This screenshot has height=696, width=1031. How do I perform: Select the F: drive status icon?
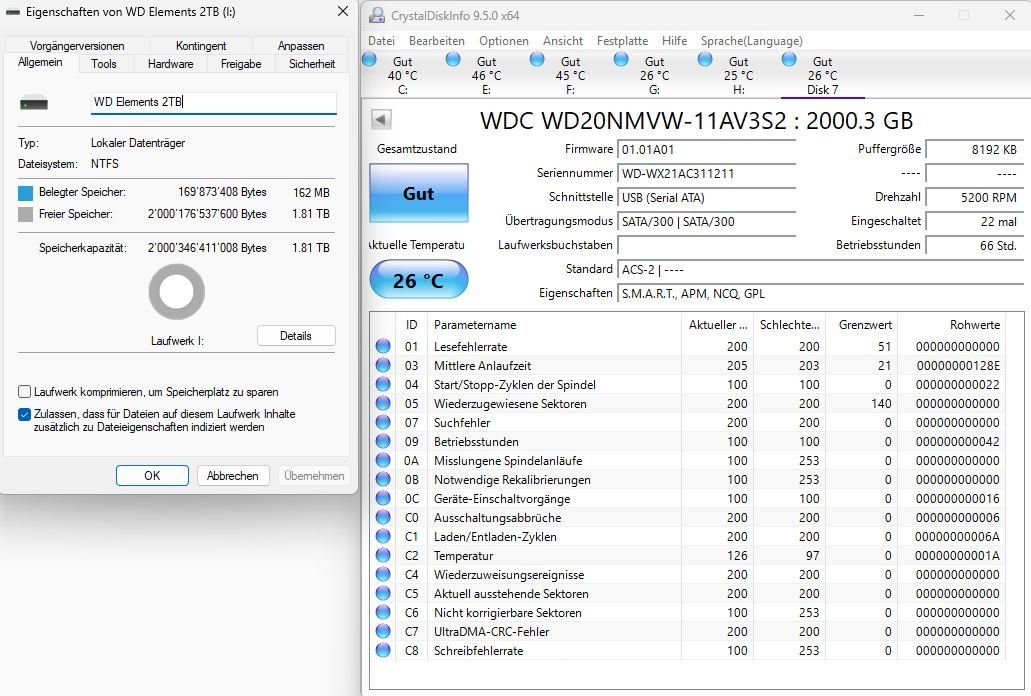537,60
